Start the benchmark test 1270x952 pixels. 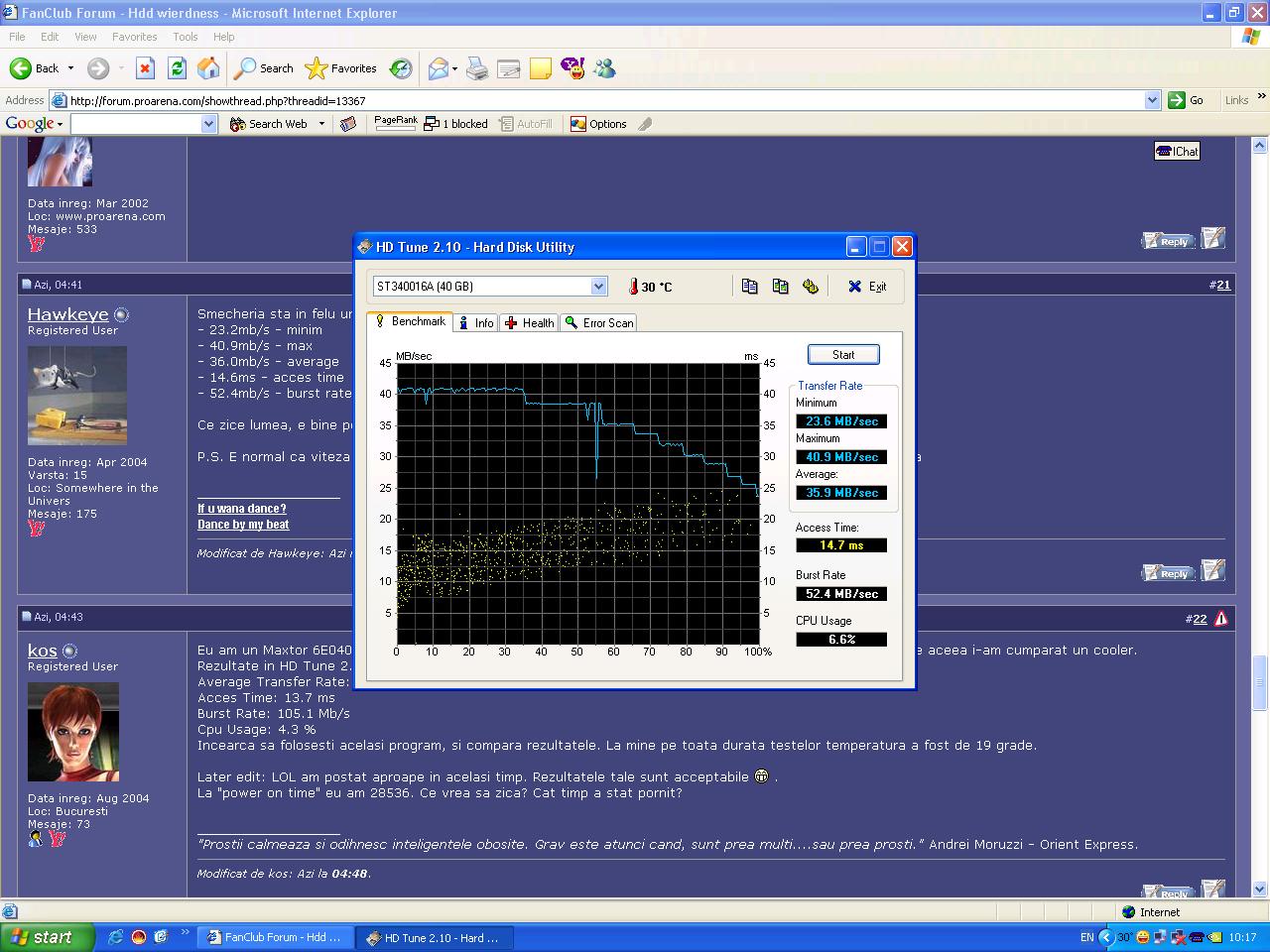(x=843, y=354)
